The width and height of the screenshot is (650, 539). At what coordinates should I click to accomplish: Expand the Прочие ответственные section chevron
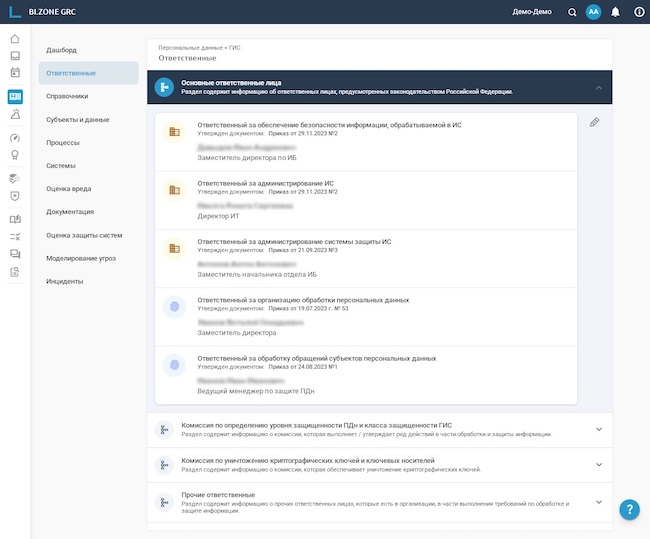click(x=599, y=502)
